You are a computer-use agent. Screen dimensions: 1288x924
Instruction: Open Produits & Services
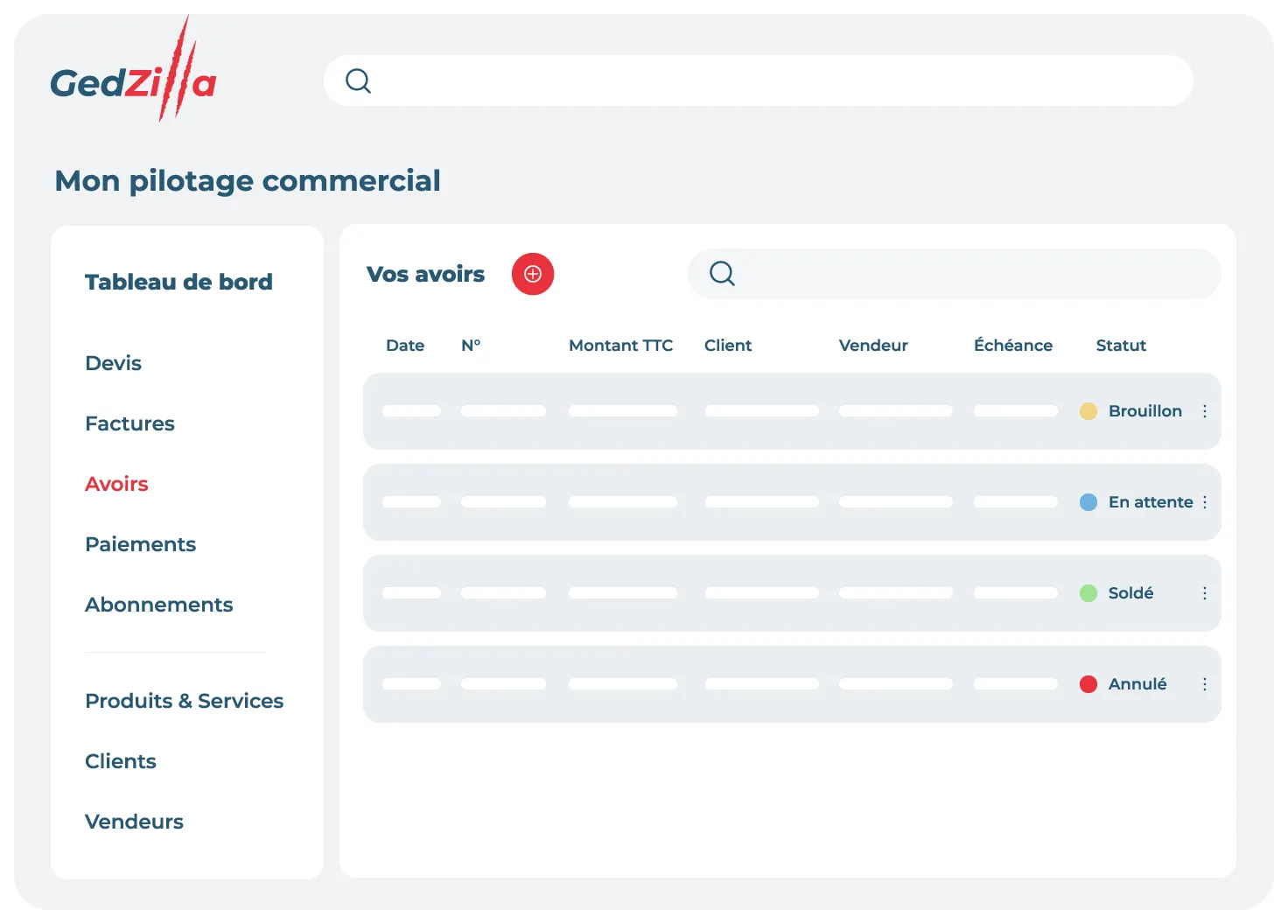coord(184,701)
